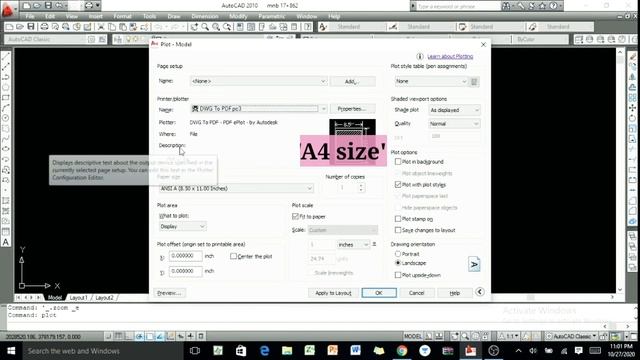Viewport: 640px width, 360px height.
Task: Click the Zoom Realtime magnifier icon
Action: click(205, 27)
